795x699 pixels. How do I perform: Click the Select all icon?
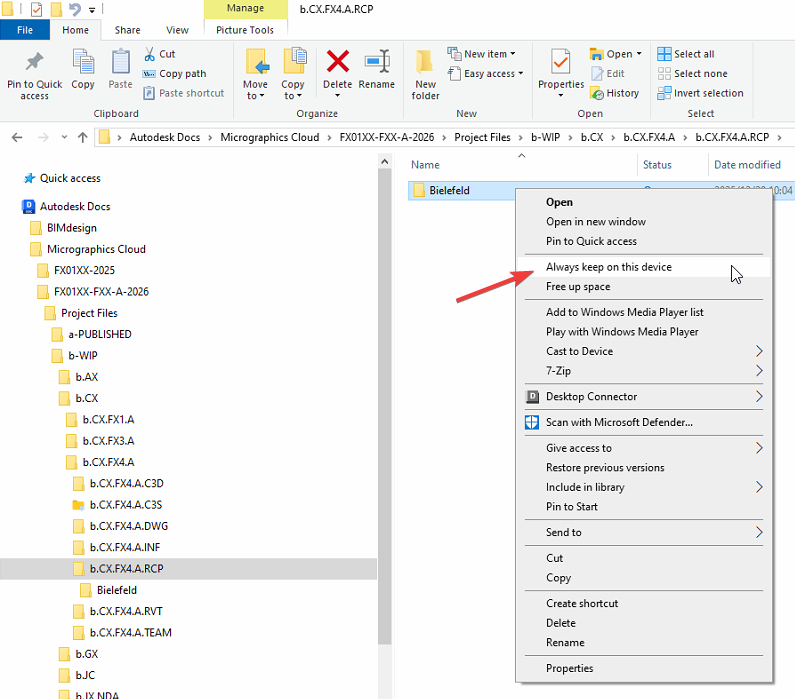664,54
